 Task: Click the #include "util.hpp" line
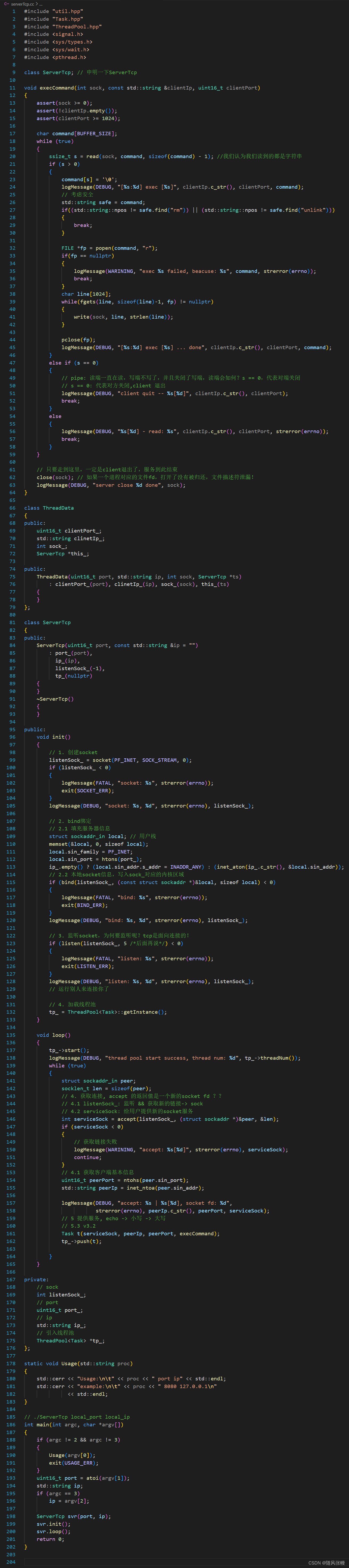(x=53, y=12)
